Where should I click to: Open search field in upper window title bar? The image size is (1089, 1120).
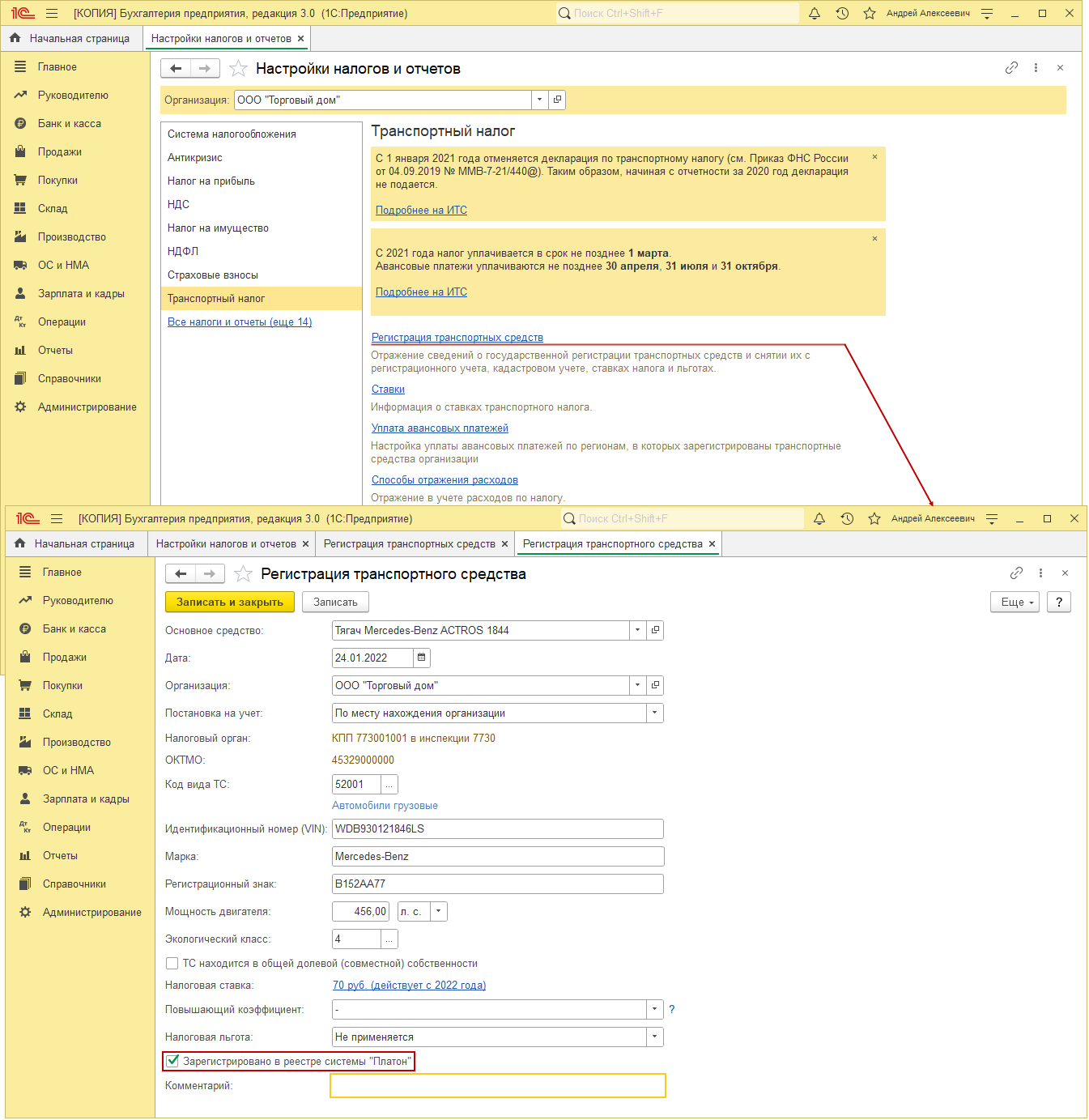coord(678,13)
